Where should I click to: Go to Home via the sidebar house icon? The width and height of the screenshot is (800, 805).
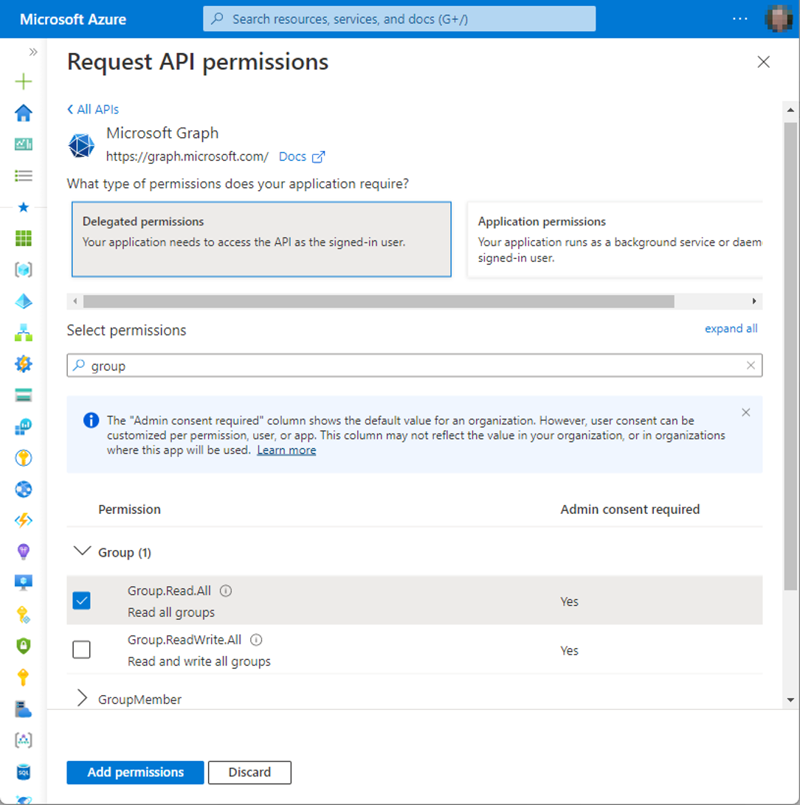[23, 113]
